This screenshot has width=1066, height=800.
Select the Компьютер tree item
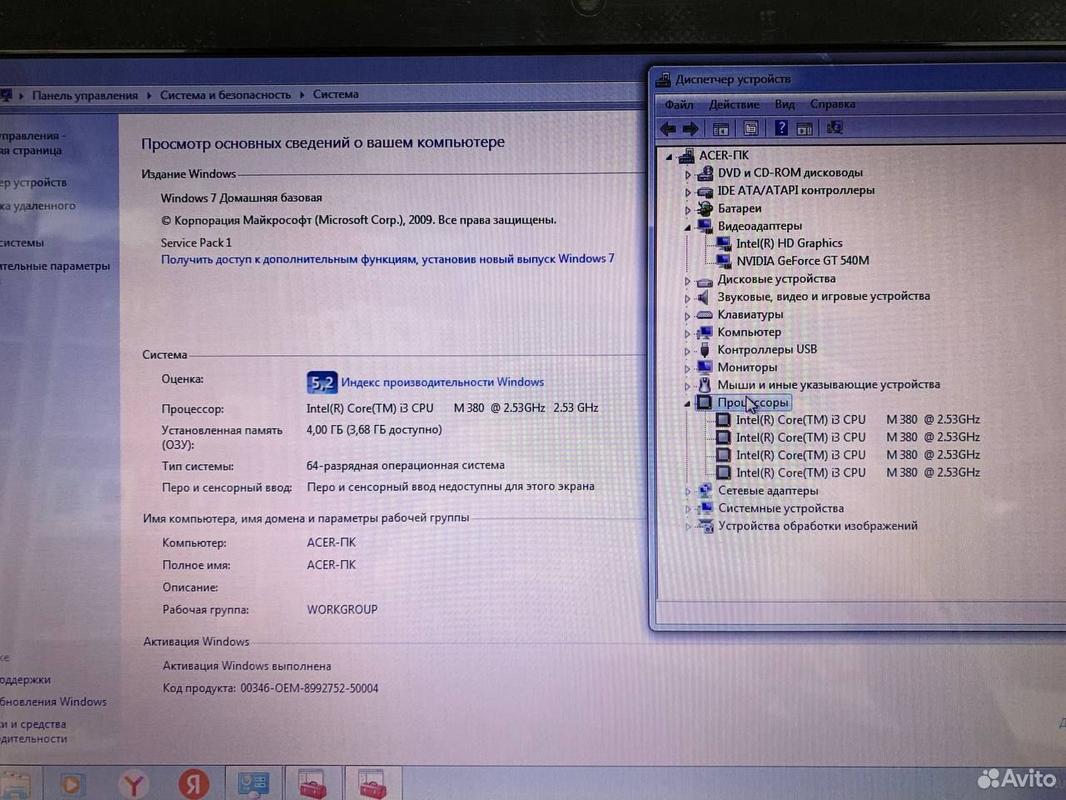(x=749, y=332)
